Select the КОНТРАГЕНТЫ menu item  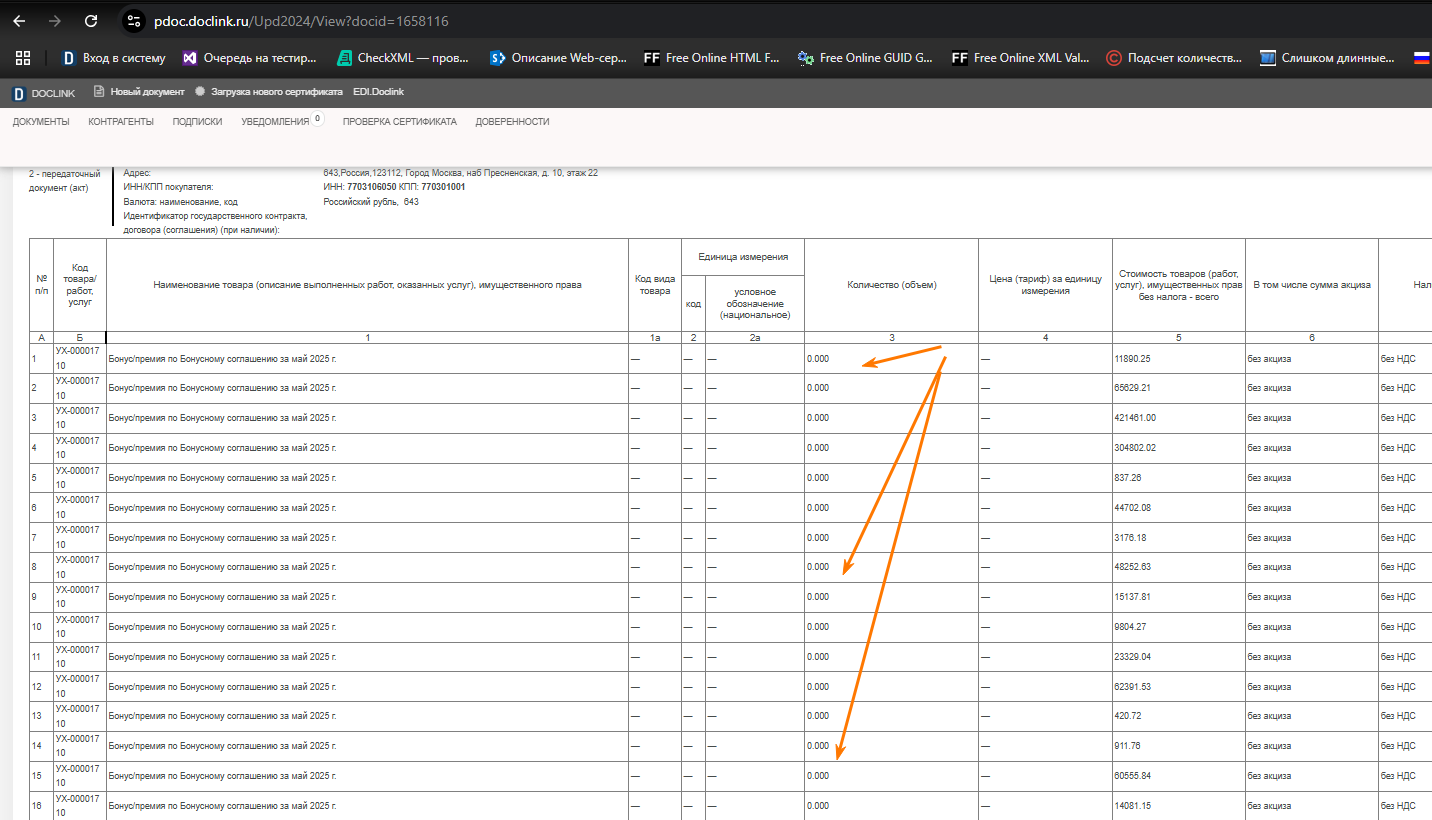(x=121, y=122)
